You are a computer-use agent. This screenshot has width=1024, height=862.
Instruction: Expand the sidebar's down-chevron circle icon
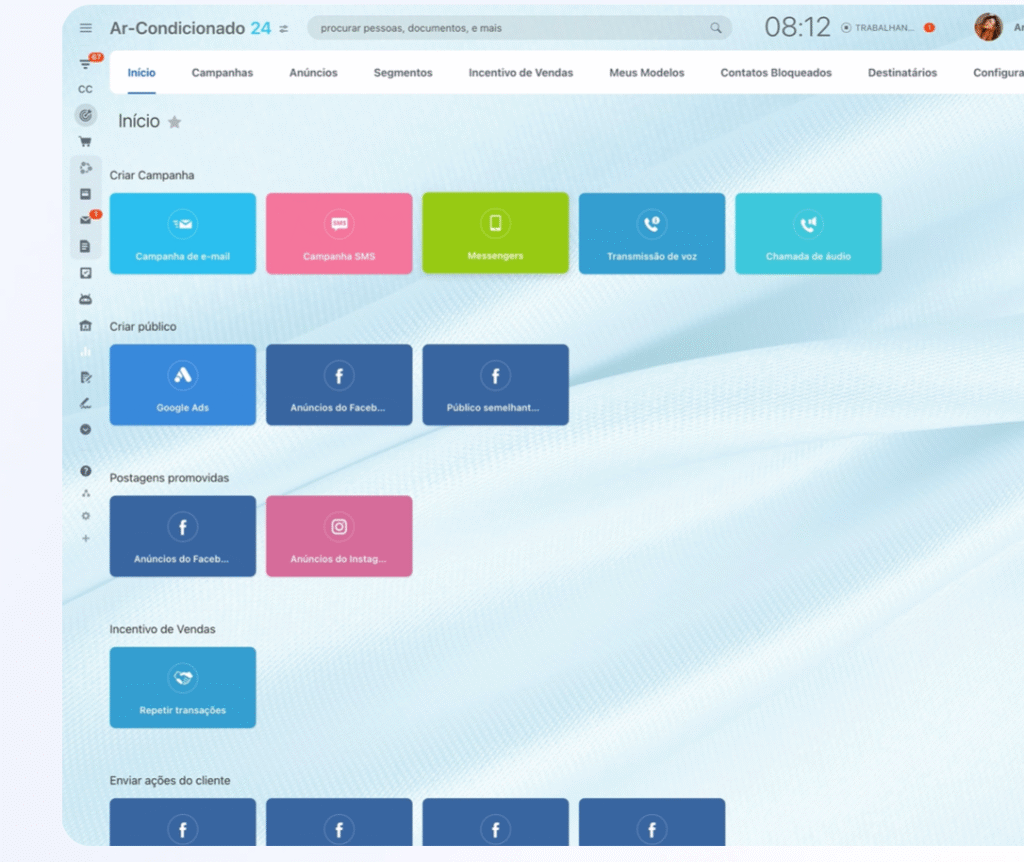[85, 429]
